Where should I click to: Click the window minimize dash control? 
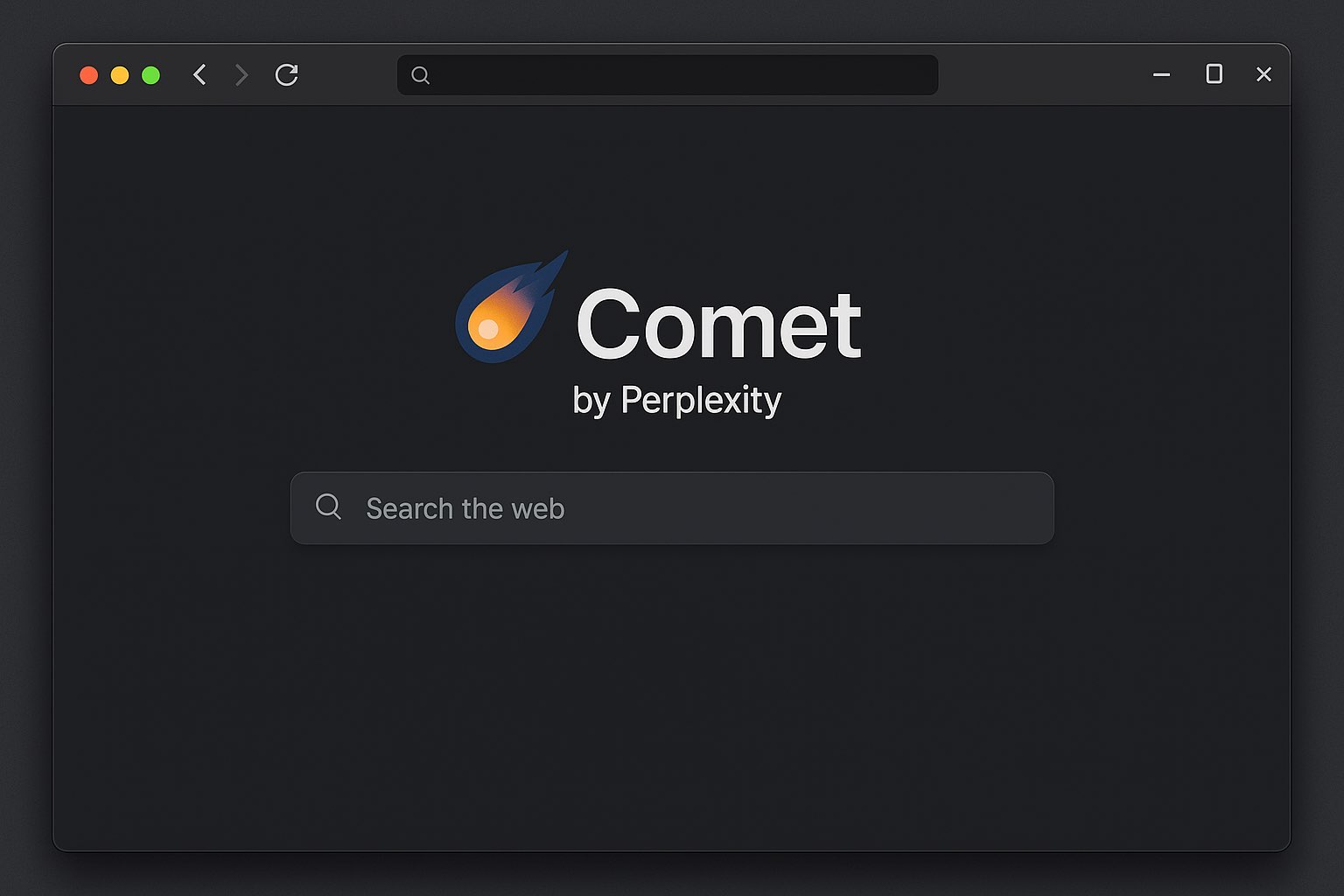tap(1161, 74)
